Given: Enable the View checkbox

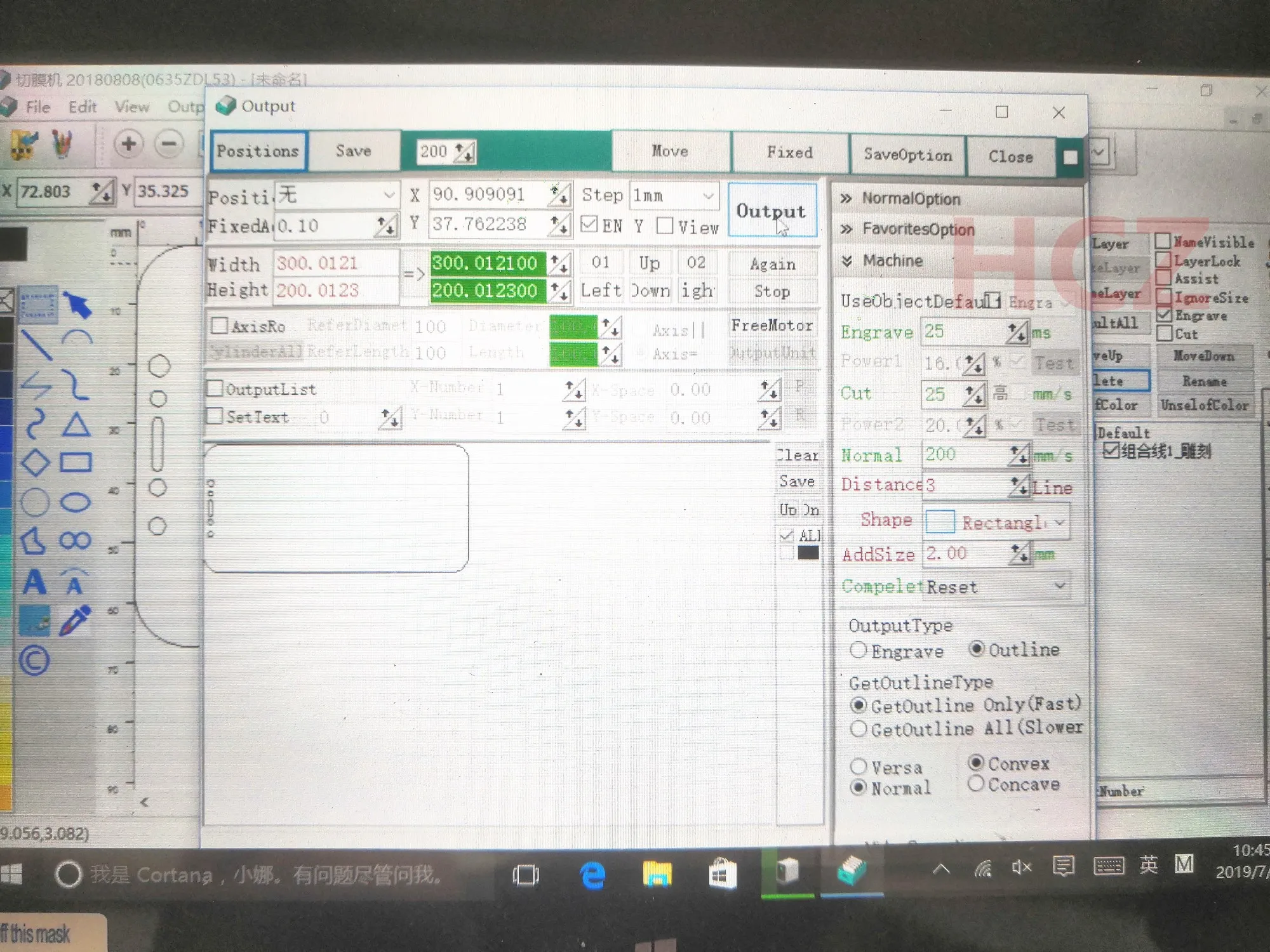Looking at the screenshot, I should coord(665,225).
